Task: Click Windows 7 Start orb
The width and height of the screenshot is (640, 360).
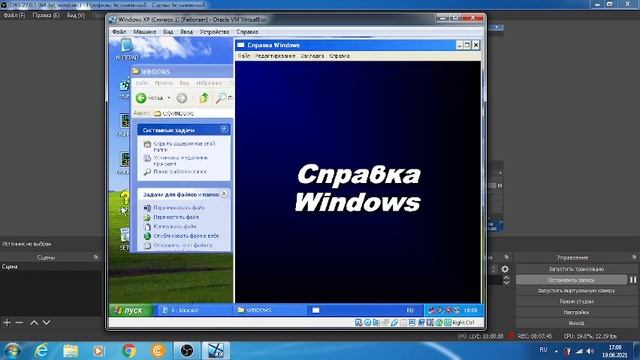Action: 12,351
